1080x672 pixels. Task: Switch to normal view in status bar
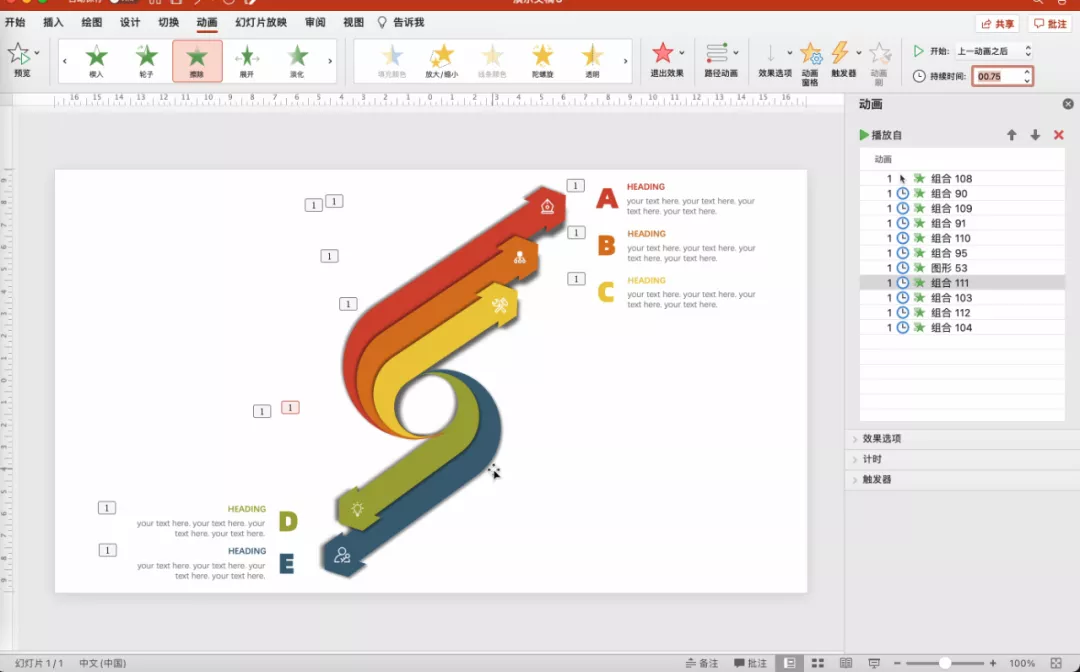click(x=789, y=663)
